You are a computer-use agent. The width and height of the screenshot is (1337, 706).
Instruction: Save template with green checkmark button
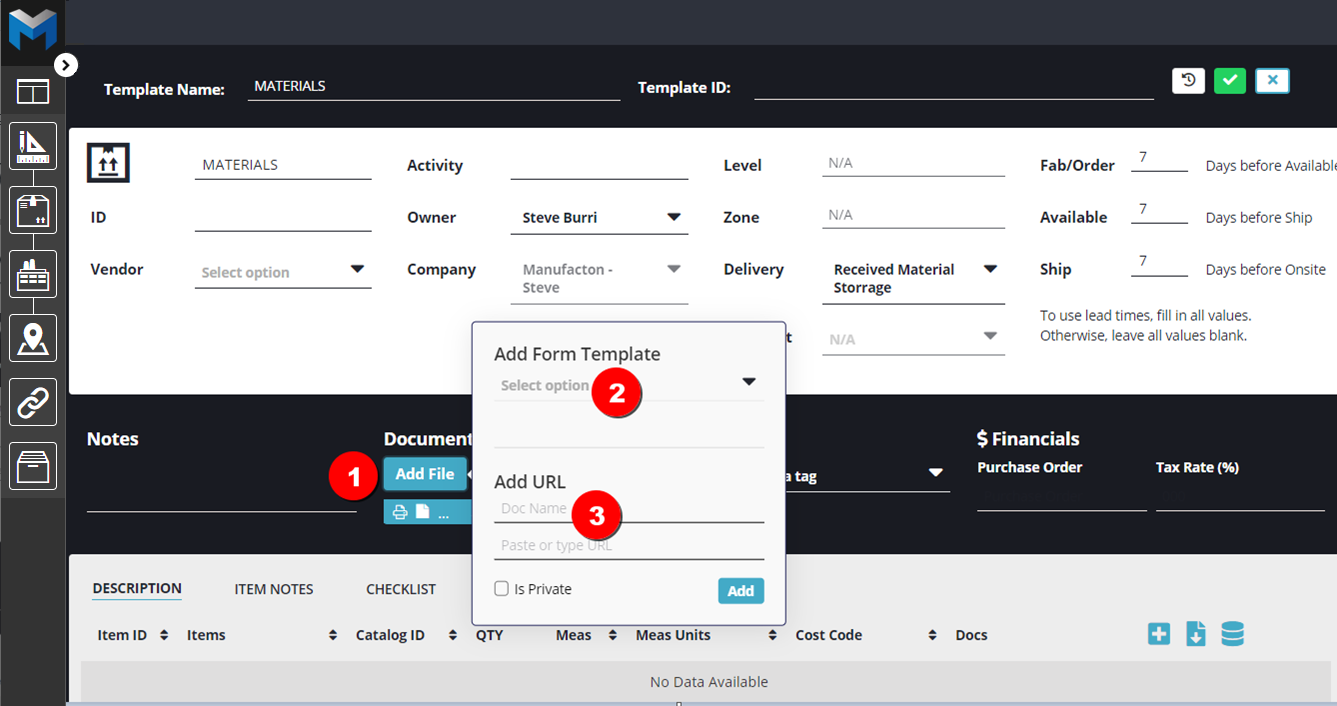click(x=1230, y=81)
